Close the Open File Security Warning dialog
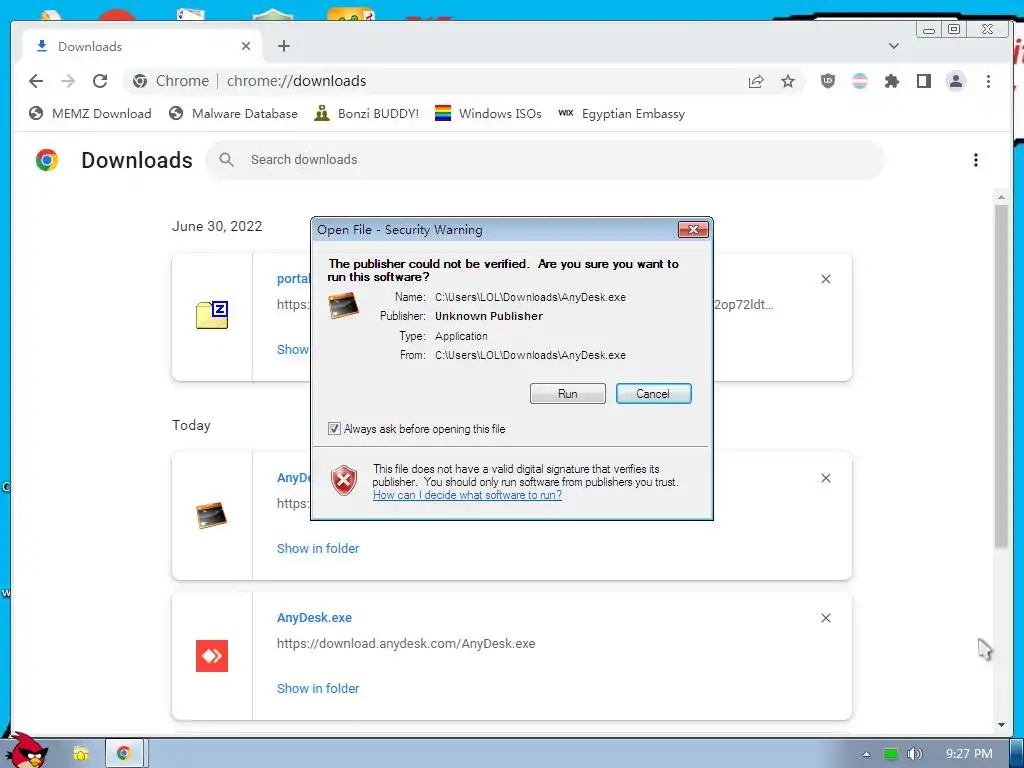Image resolution: width=1024 pixels, height=768 pixels. point(694,229)
